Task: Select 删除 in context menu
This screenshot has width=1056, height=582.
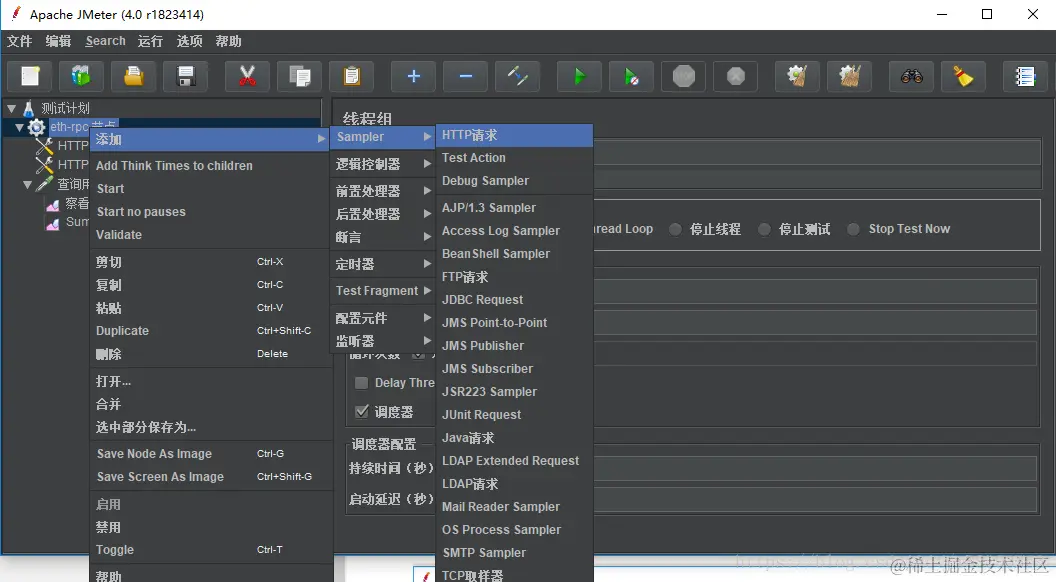Action: (209, 354)
